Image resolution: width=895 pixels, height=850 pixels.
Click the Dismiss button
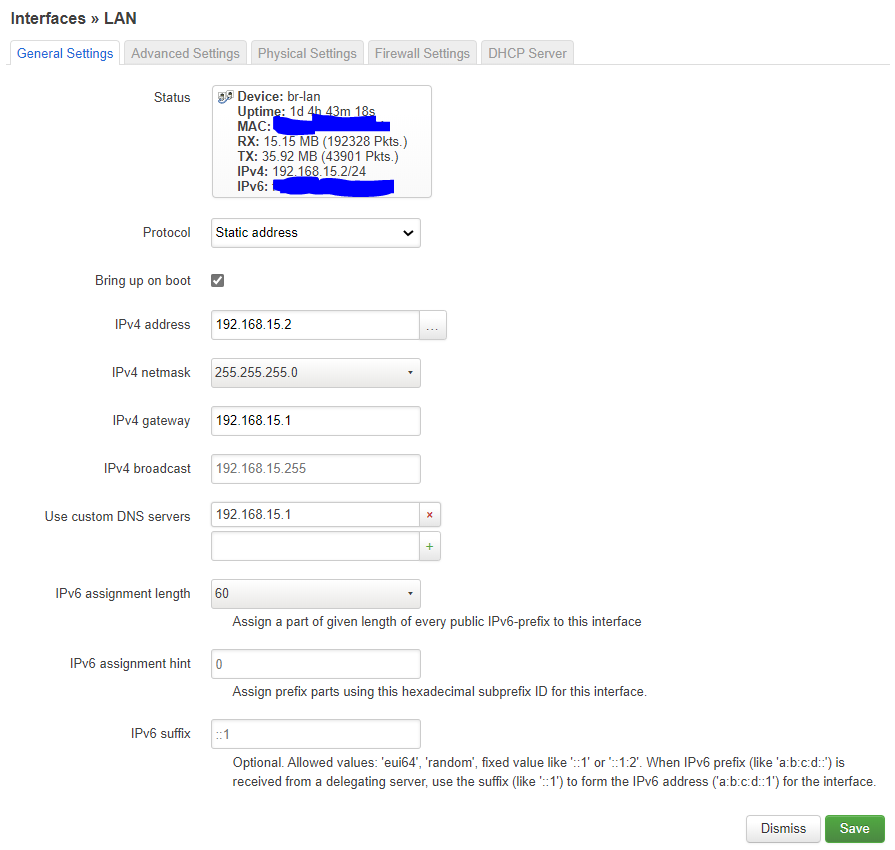783,829
